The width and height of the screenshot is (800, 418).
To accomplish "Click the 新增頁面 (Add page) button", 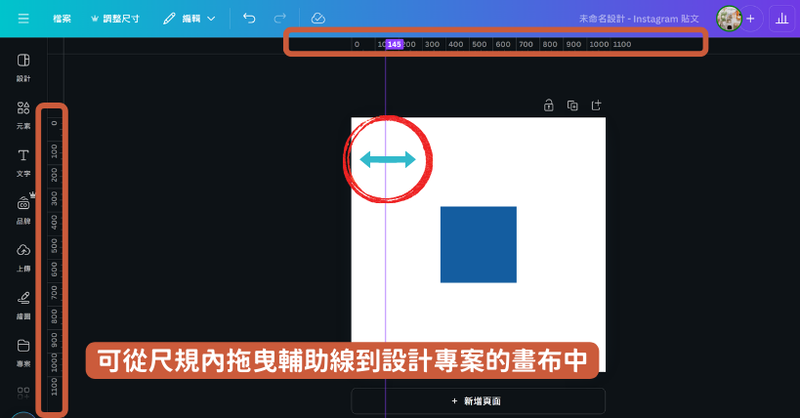I will [x=478, y=401].
